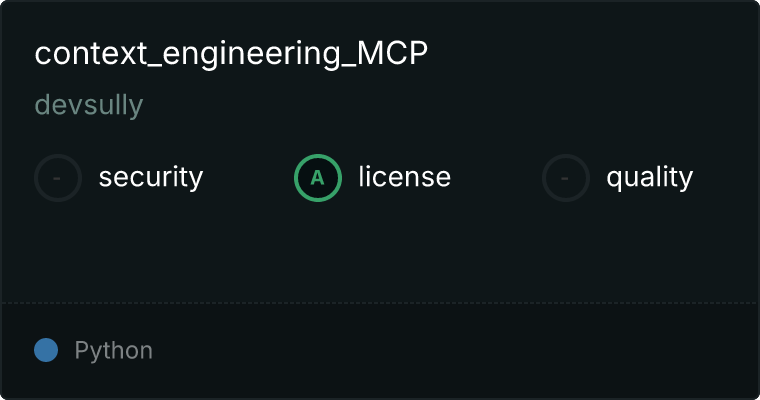This screenshot has width=760, height=400.
Task: Click the letter A in the license badge
Action: [x=317, y=178]
